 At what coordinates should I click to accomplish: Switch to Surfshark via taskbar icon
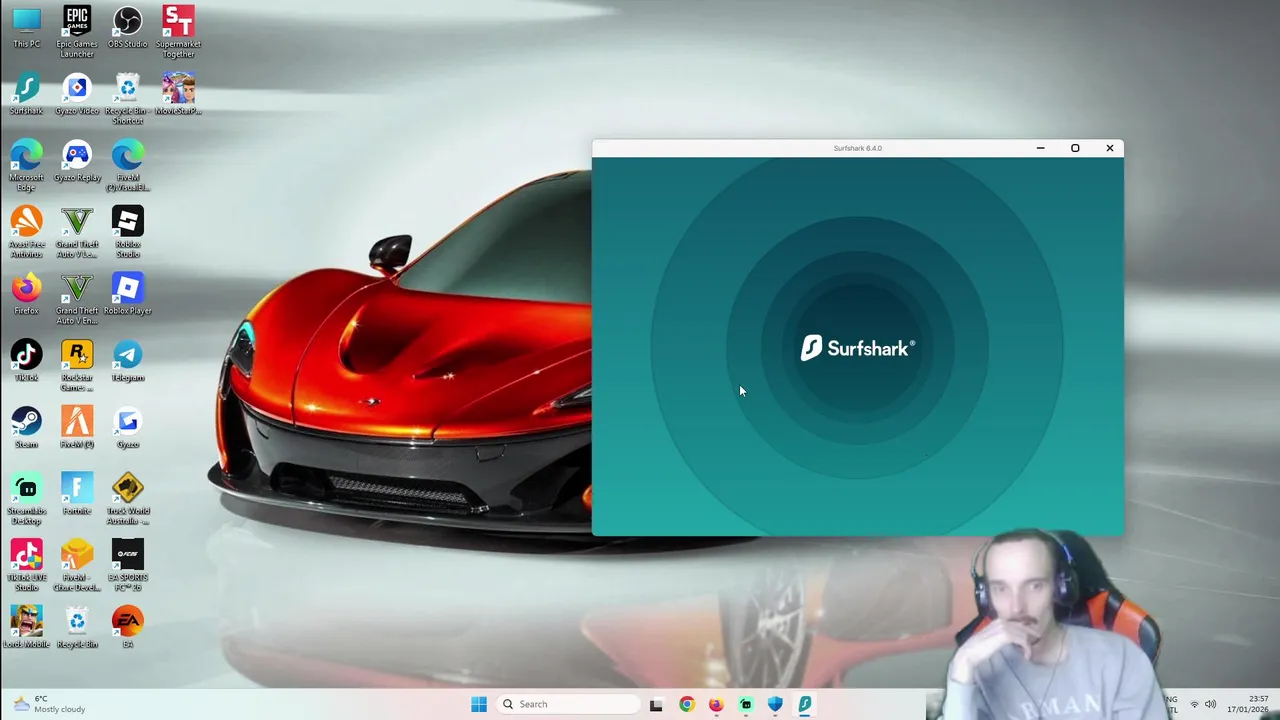tap(805, 704)
